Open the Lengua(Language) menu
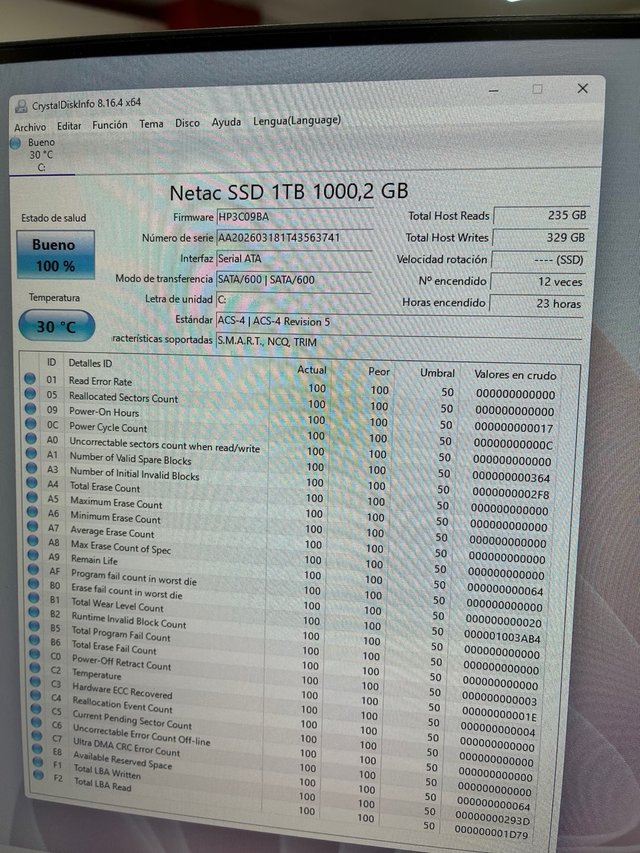 click(297, 120)
